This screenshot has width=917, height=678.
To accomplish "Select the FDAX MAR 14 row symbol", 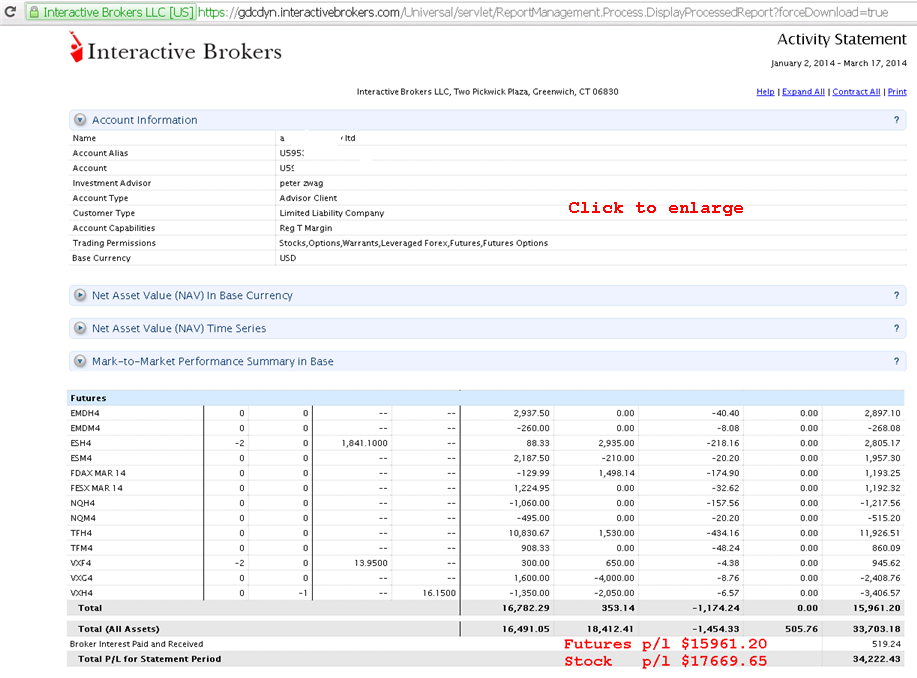I will [x=98, y=473].
